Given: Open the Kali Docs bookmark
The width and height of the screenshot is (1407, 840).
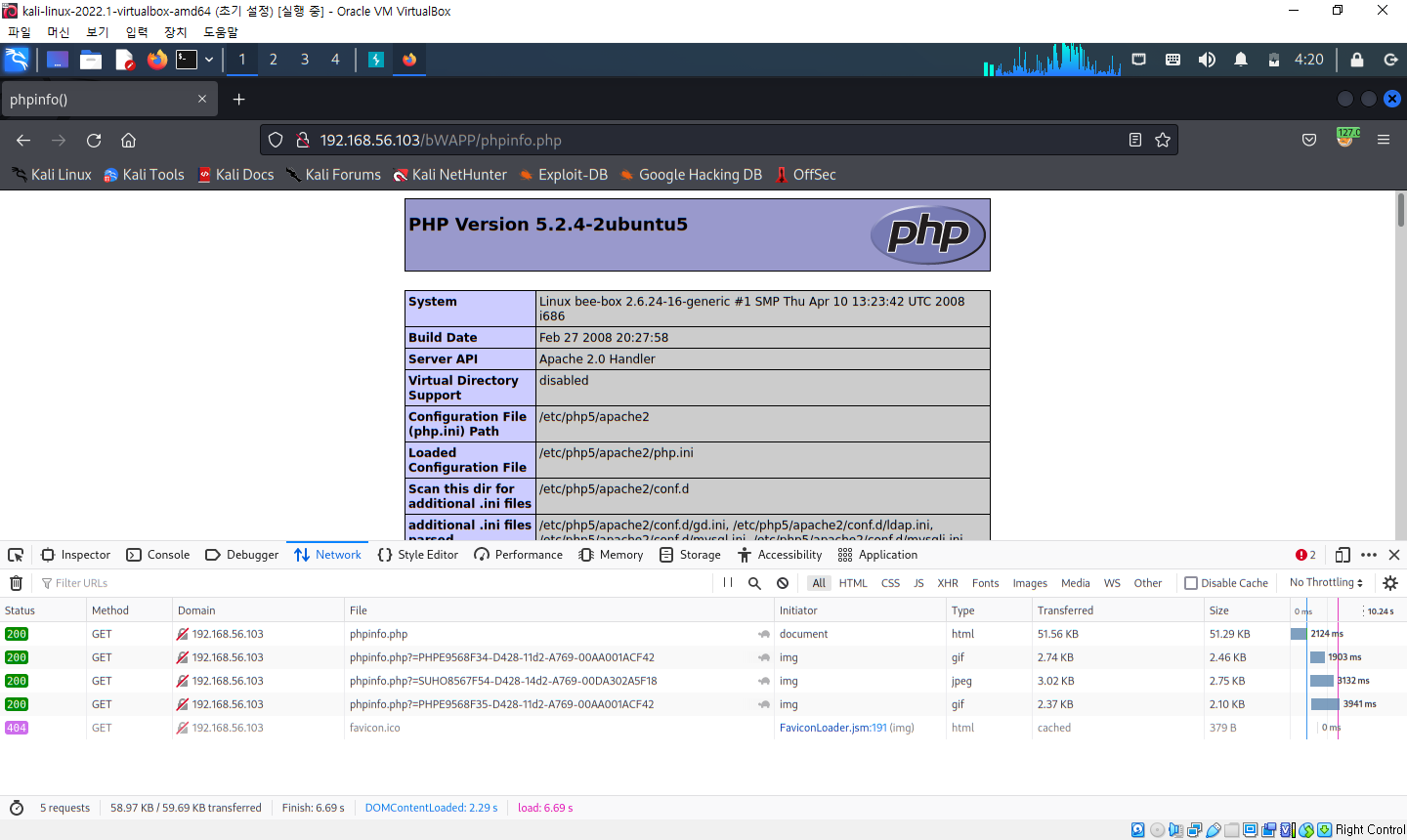Looking at the screenshot, I should pos(235,175).
